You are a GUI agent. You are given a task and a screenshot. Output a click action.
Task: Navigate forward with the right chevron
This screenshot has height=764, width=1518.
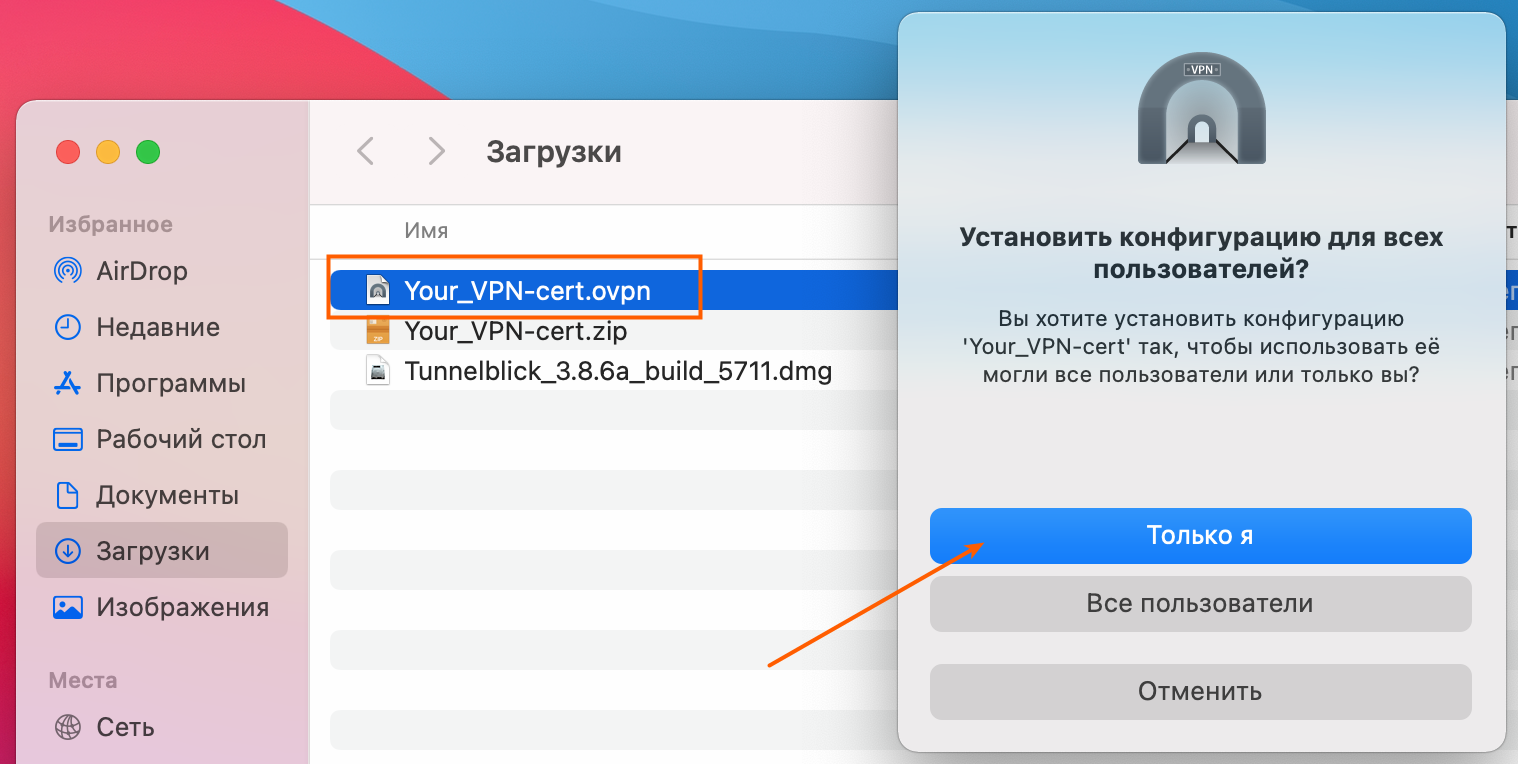click(436, 151)
